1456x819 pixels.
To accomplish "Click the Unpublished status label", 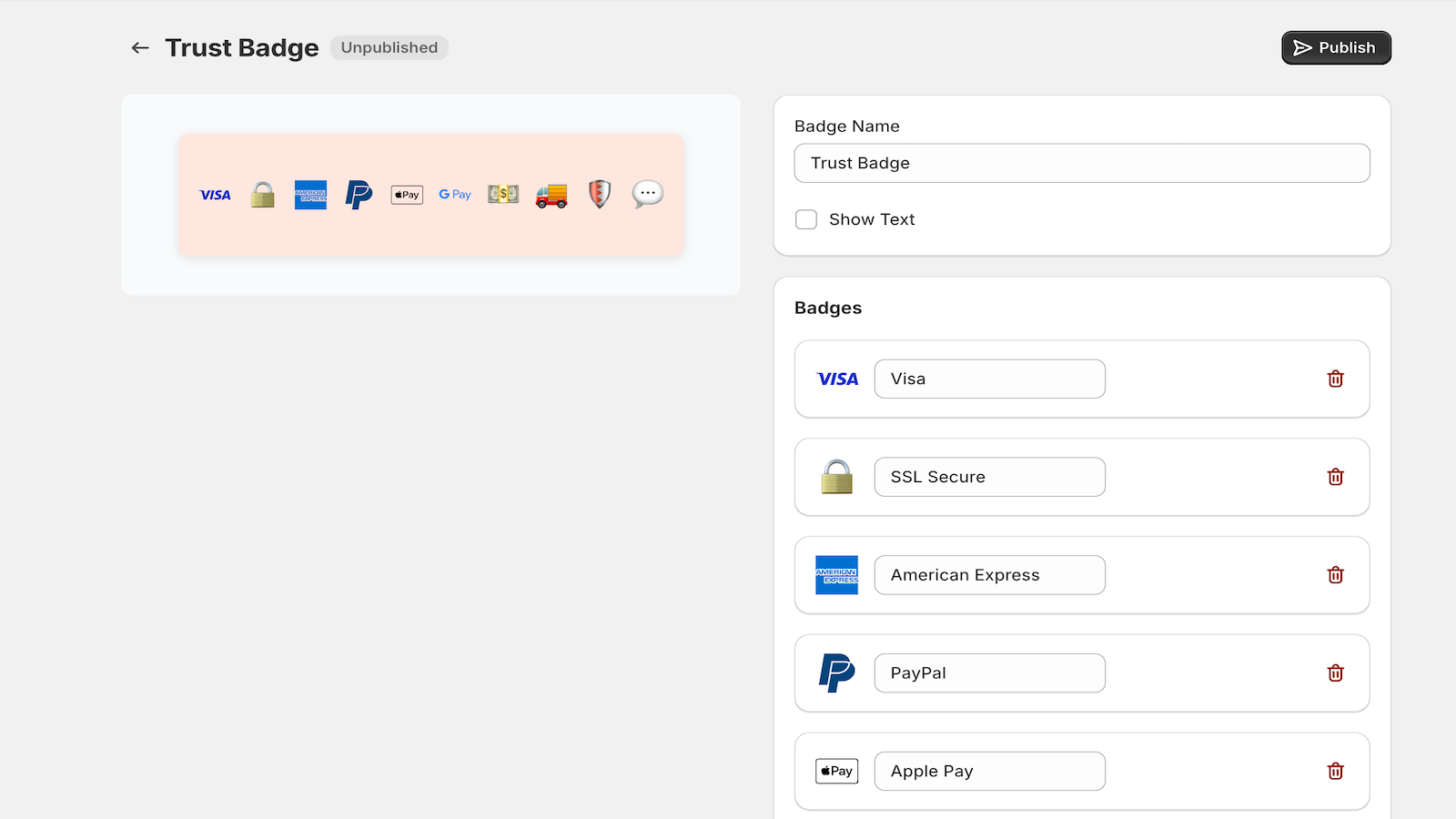I will pos(389,47).
